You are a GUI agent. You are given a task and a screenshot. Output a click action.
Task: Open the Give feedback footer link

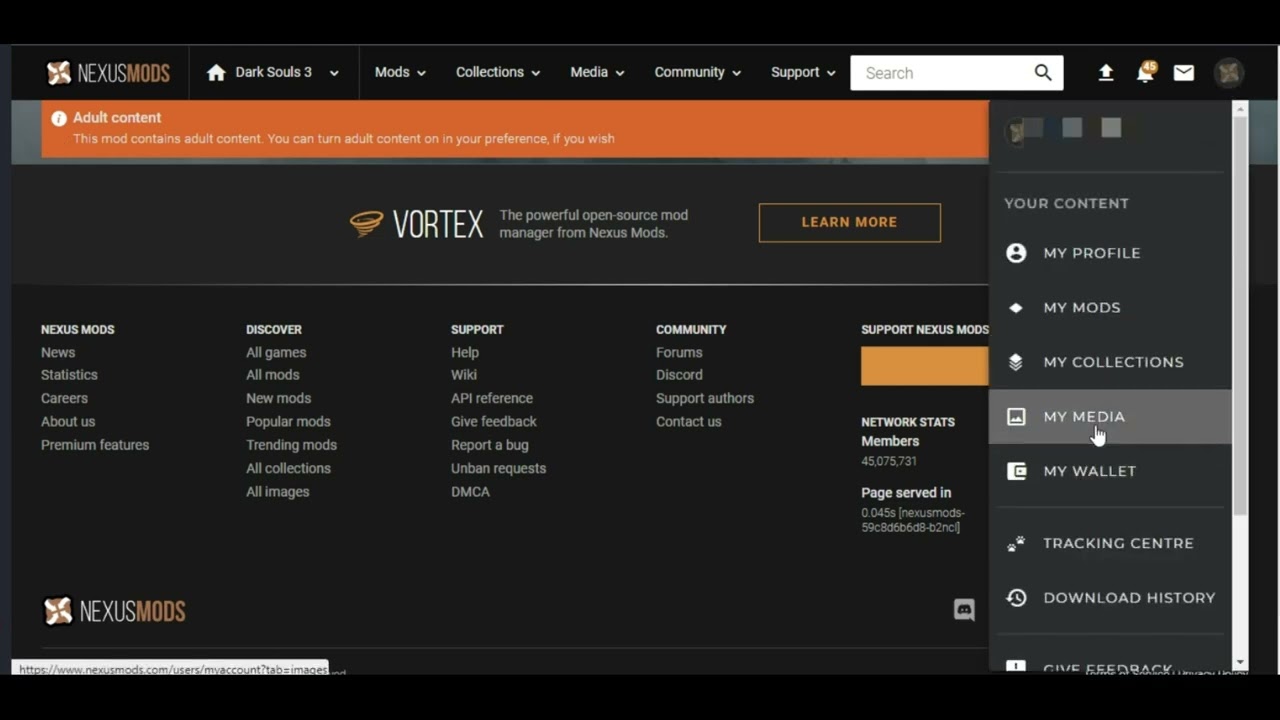pos(494,422)
